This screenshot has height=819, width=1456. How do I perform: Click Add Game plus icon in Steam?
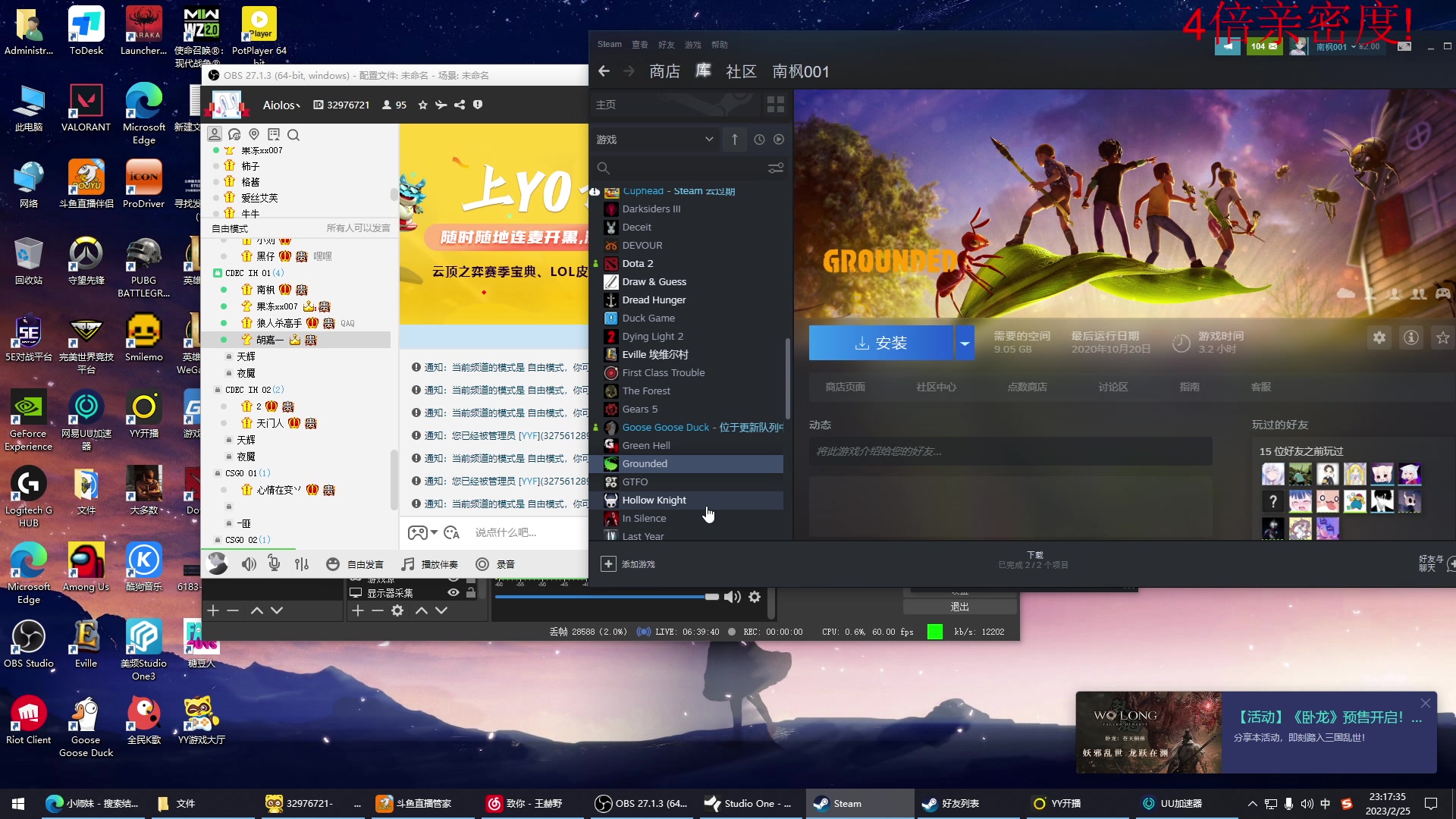tap(608, 563)
